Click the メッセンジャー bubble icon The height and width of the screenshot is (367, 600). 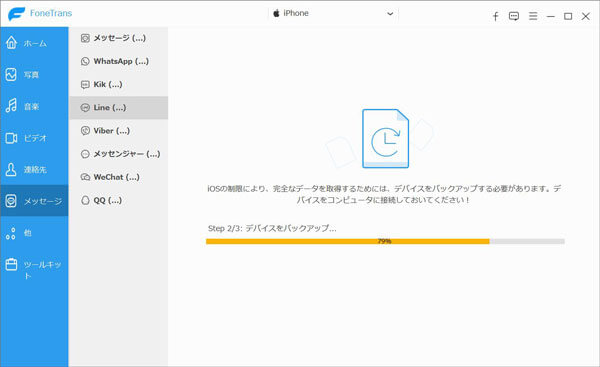pos(85,154)
